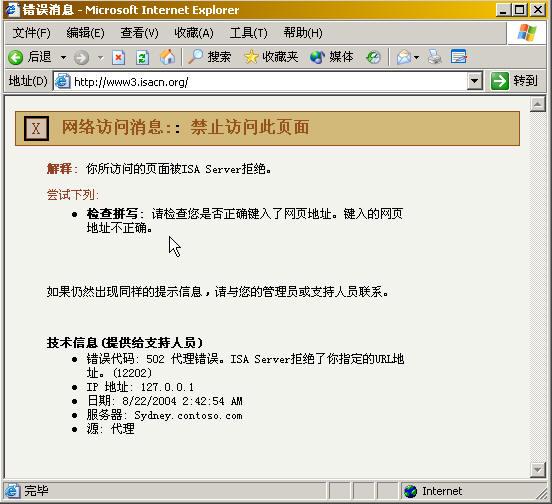552x504 pixels.
Task: Click the Internet zone globe icon
Action: coord(410,491)
